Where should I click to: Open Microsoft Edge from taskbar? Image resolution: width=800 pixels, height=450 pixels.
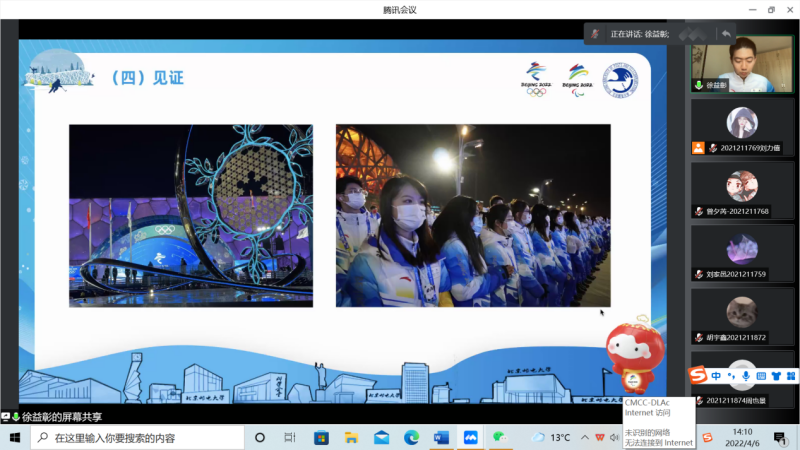coord(411,438)
